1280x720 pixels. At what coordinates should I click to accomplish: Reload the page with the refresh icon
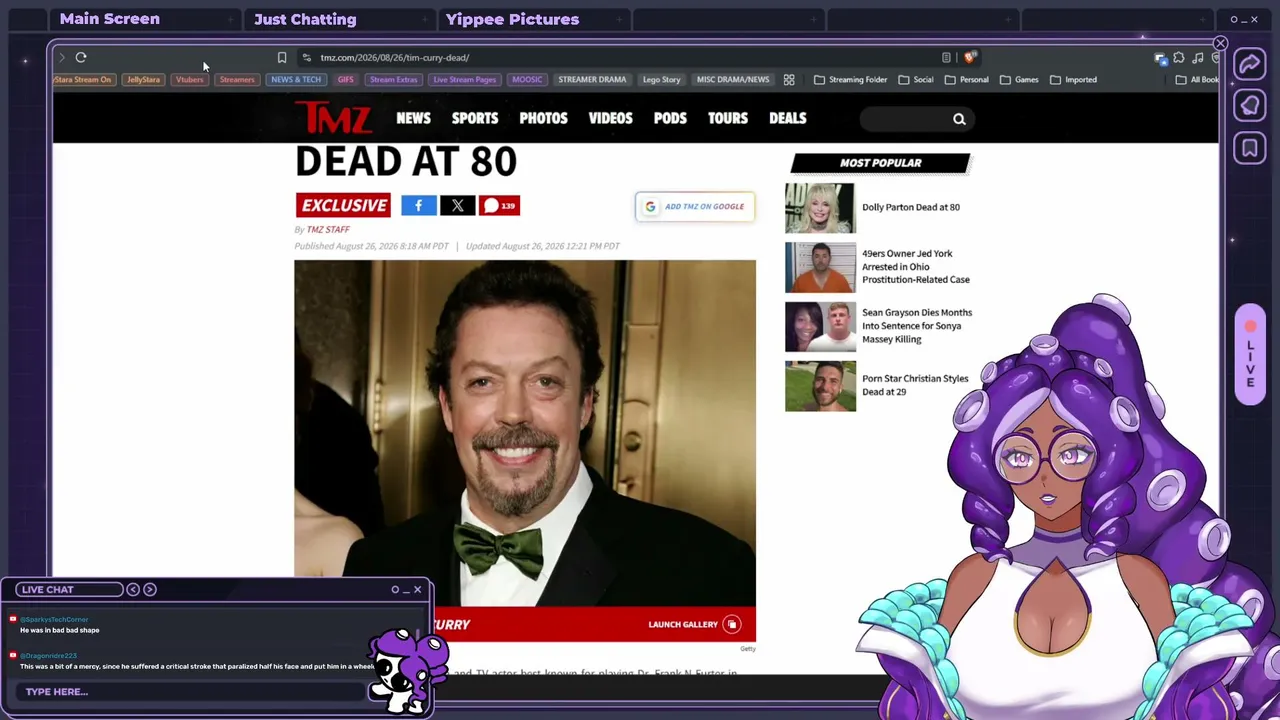(81, 58)
